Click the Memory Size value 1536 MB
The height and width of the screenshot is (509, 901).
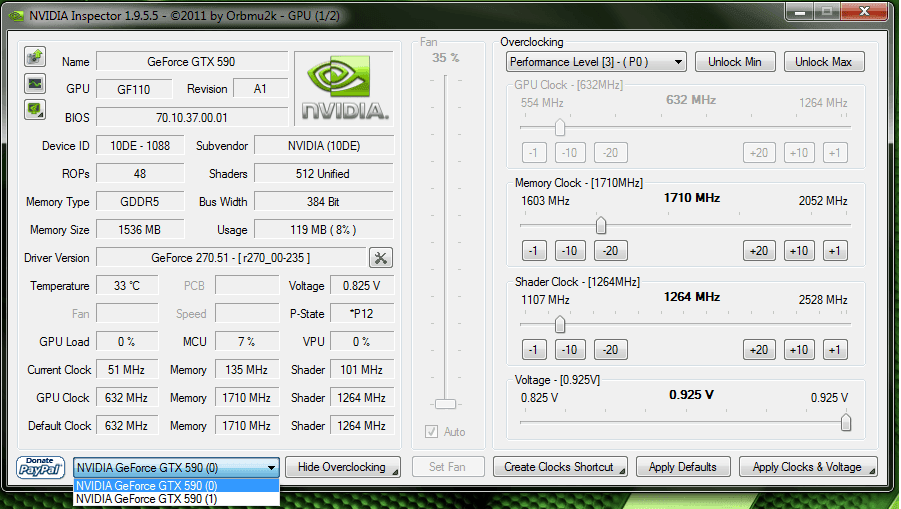[140, 230]
